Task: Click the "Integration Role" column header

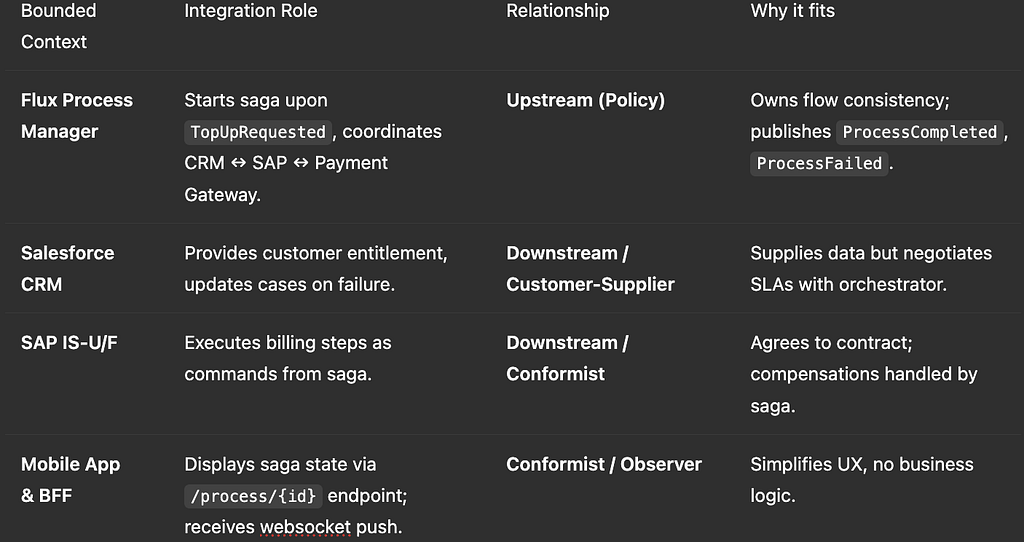Action: click(x=251, y=11)
